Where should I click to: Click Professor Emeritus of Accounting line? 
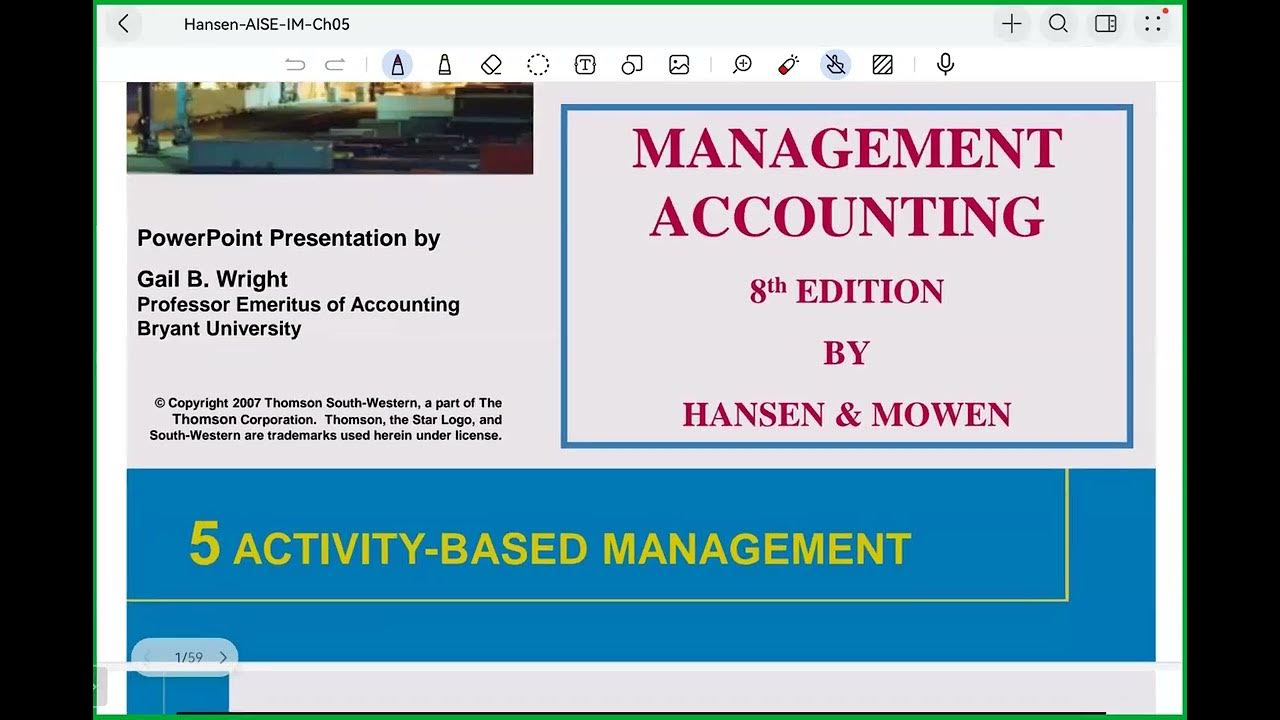[x=298, y=305]
